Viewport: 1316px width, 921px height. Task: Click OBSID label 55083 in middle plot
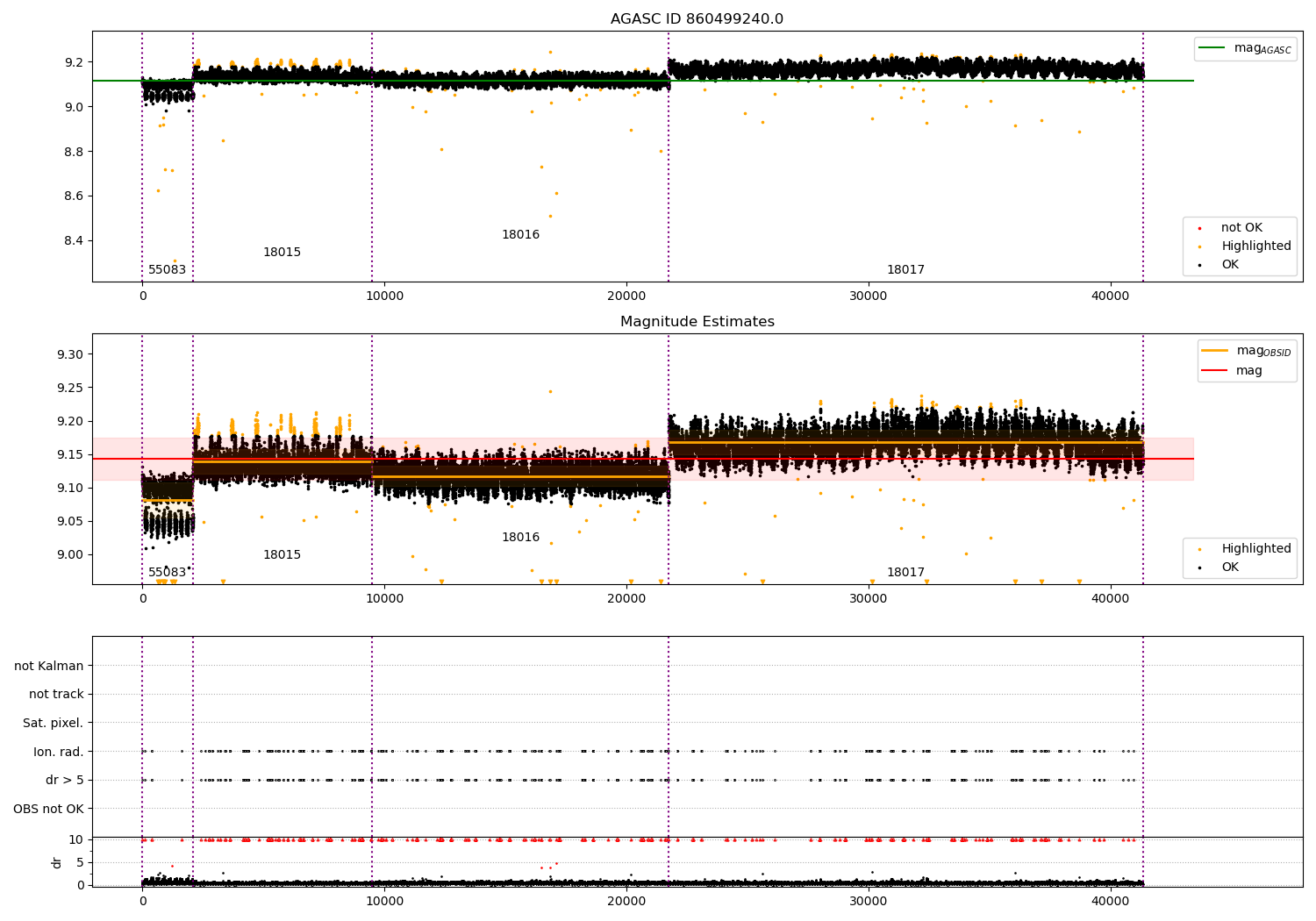pyautogui.click(x=167, y=573)
